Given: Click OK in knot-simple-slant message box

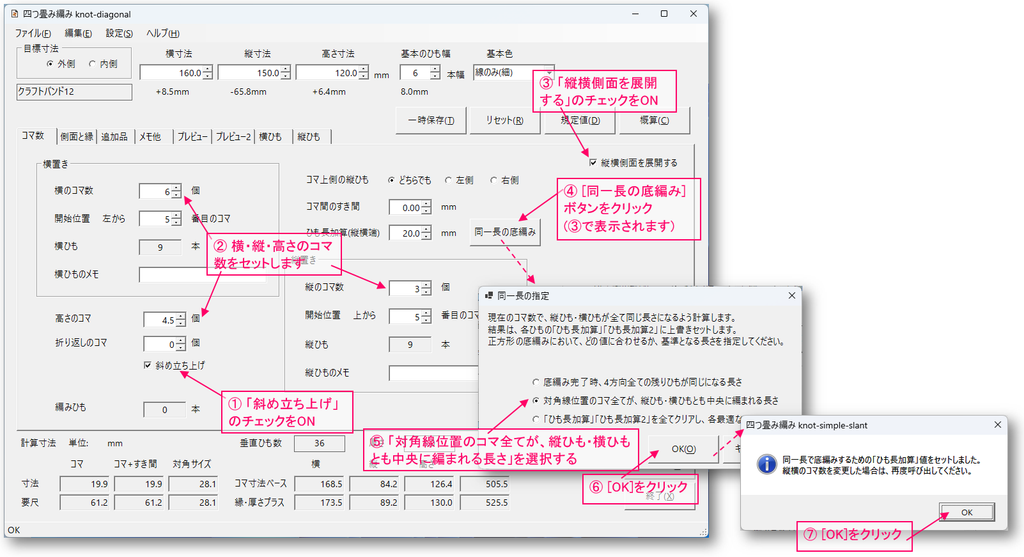Looking at the screenshot, I should coord(967,513).
